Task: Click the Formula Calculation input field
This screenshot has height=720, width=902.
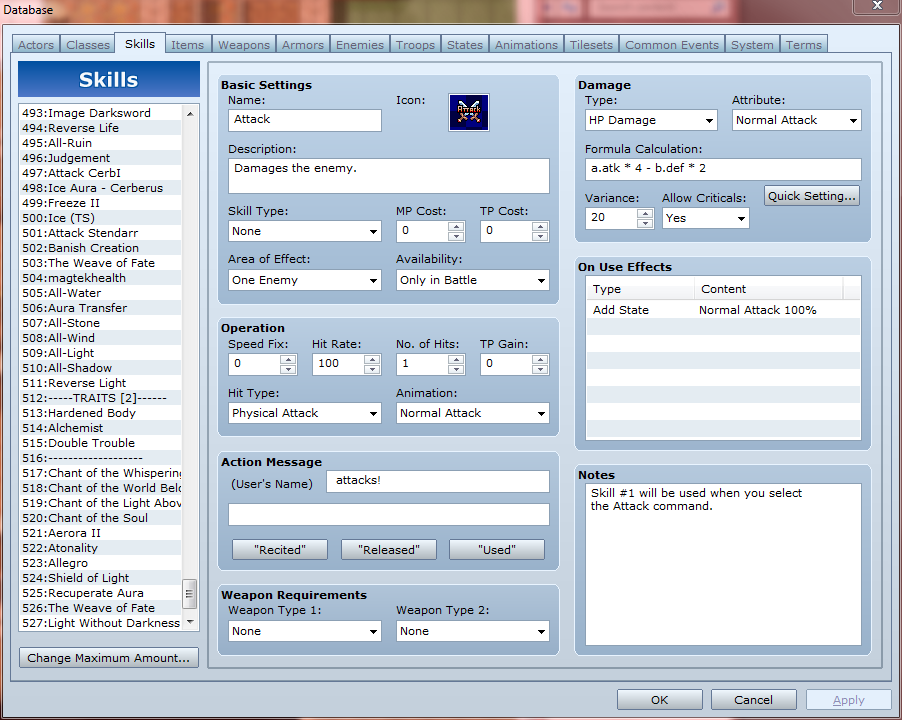Action: pos(723,169)
